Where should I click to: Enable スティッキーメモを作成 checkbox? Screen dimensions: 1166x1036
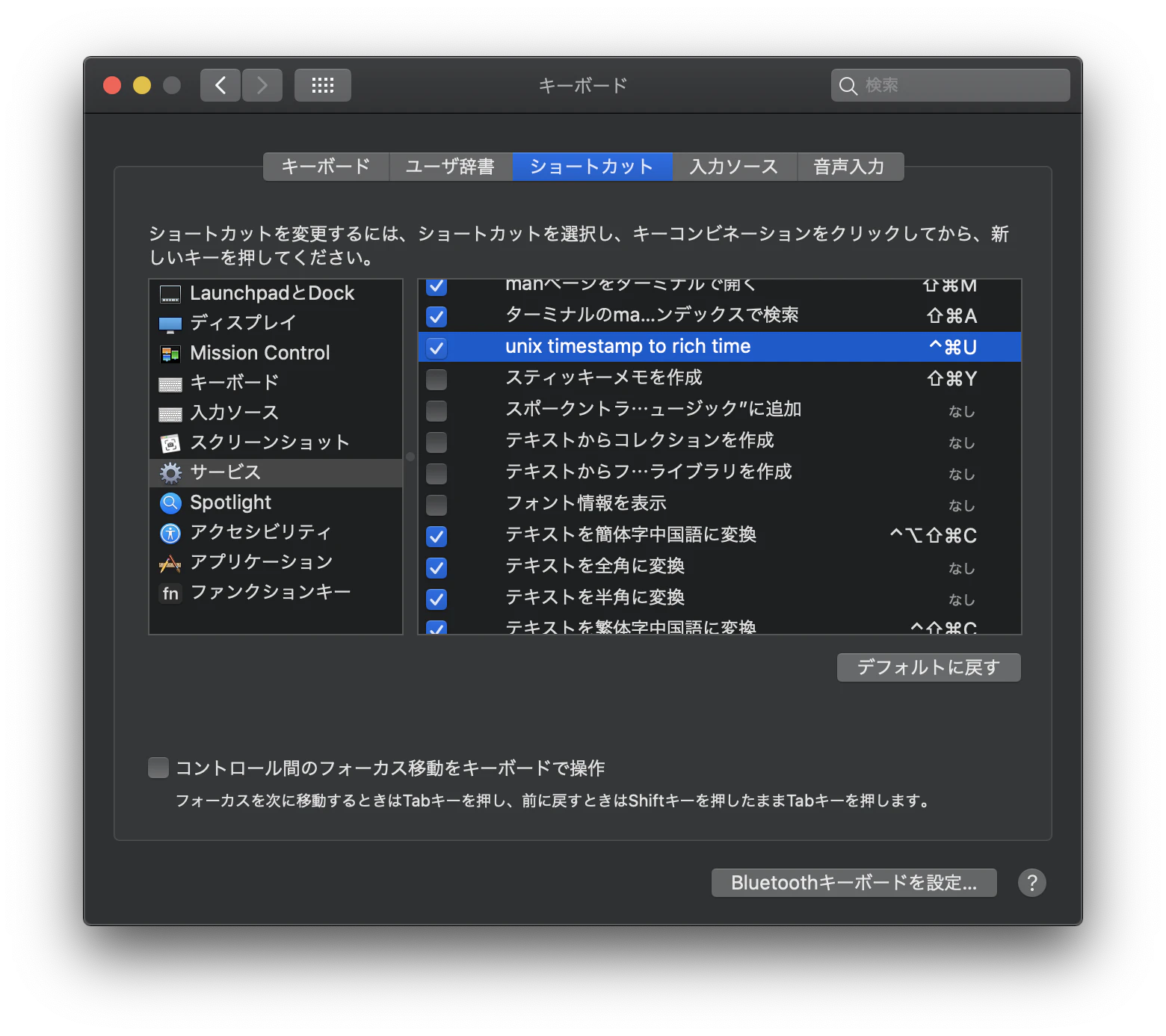437,379
